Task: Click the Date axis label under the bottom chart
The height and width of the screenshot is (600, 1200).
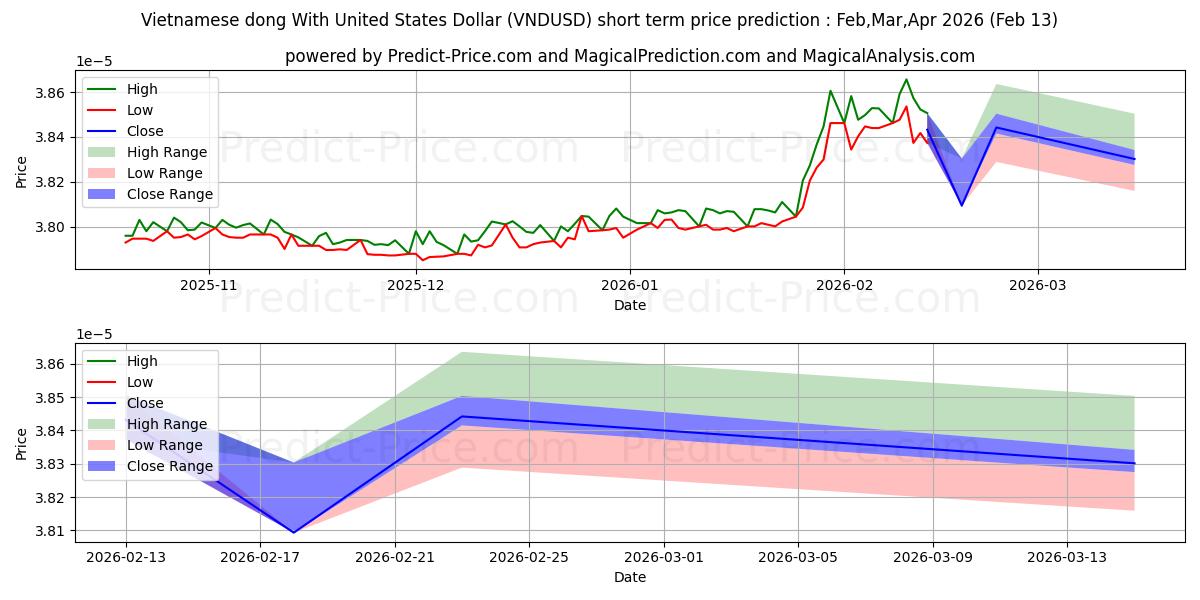Action: tap(630, 577)
